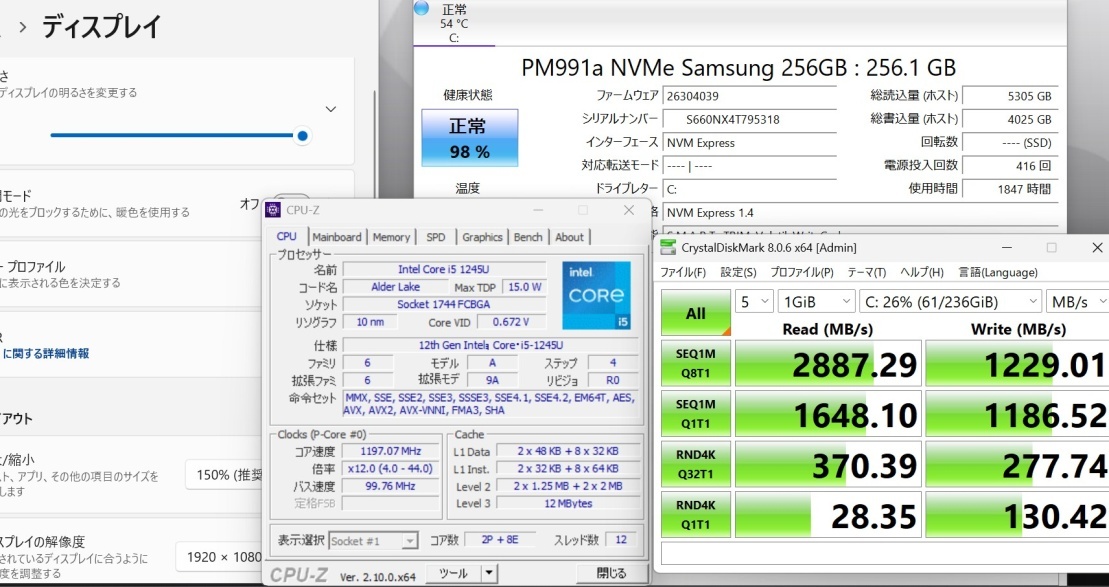Click the 閉じる button in CPU-Z

tap(611, 573)
